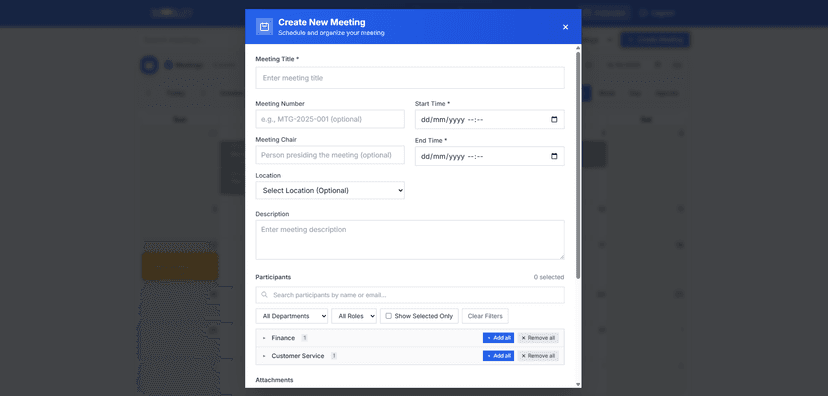Remove all Finance participants
Image resolution: width=828 pixels, height=396 pixels.
click(538, 338)
